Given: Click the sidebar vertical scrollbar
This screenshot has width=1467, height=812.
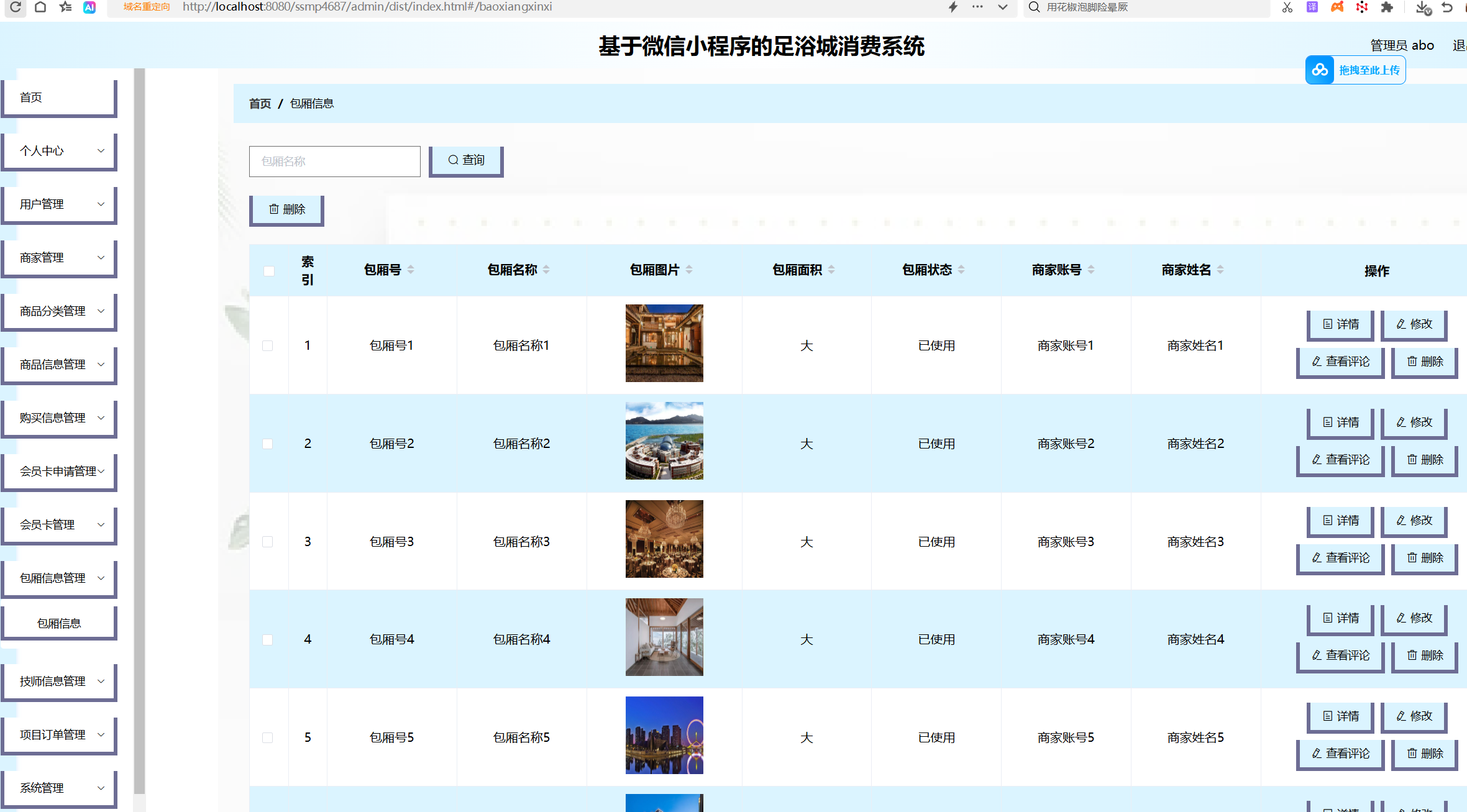Looking at the screenshot, I should (x=139, y=431).
